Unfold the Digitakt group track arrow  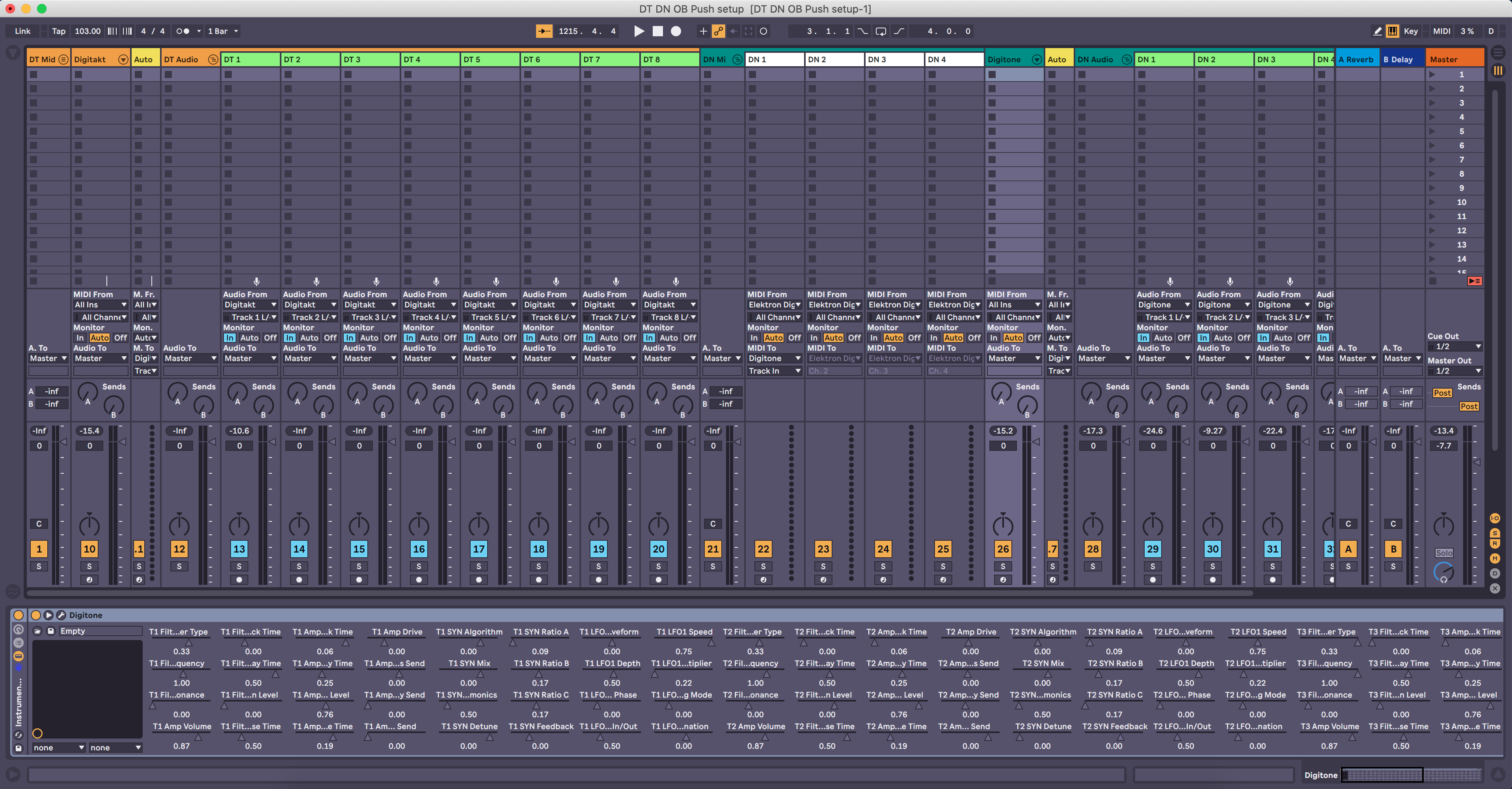tap(123, 59)
